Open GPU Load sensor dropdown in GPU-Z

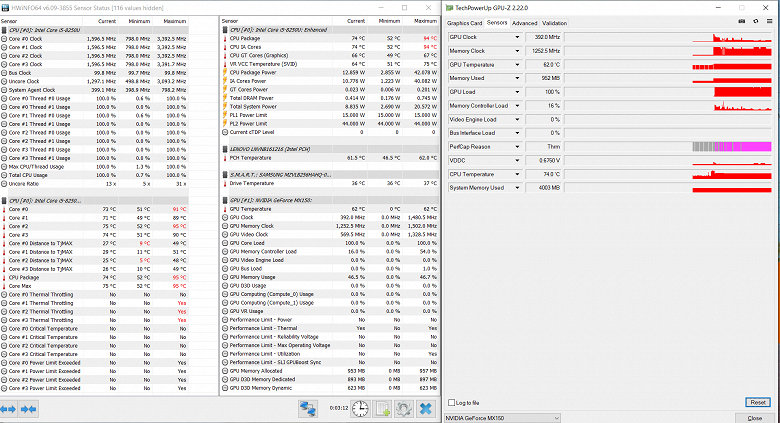click(x=517, y=92)
